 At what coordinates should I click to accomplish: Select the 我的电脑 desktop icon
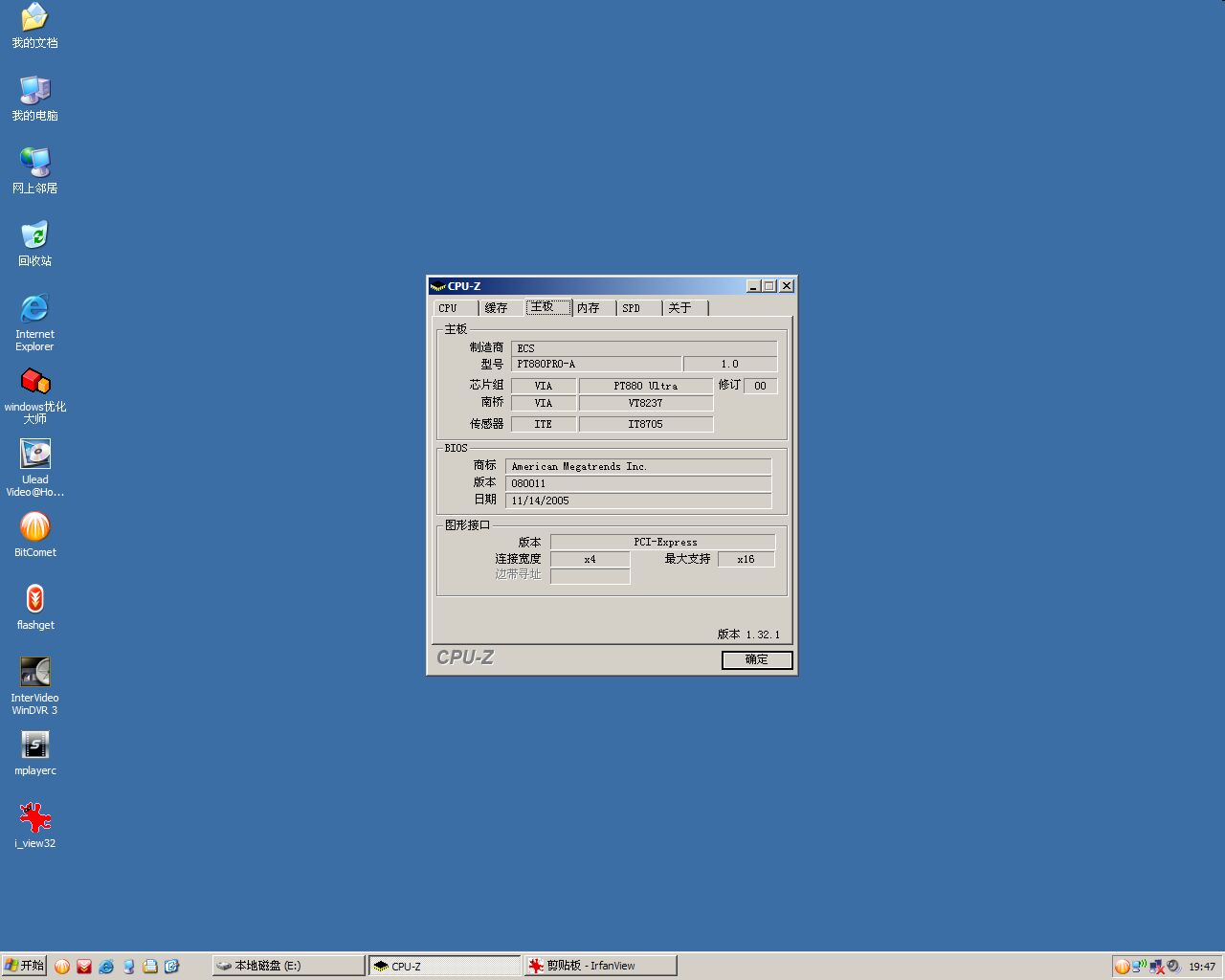pos(34,99)
